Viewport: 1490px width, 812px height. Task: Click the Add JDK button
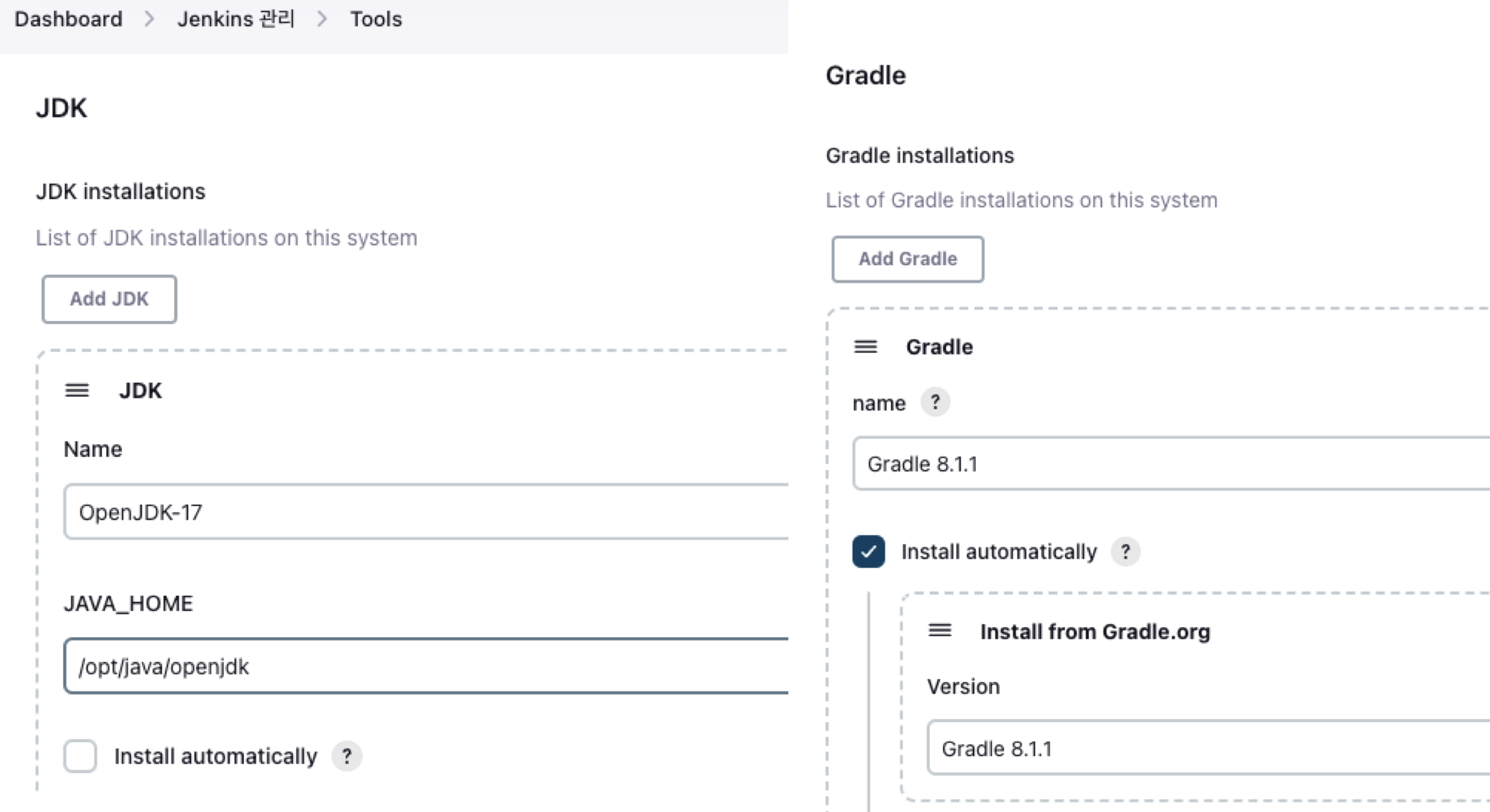pyautogui.click(x=109, y=299)
